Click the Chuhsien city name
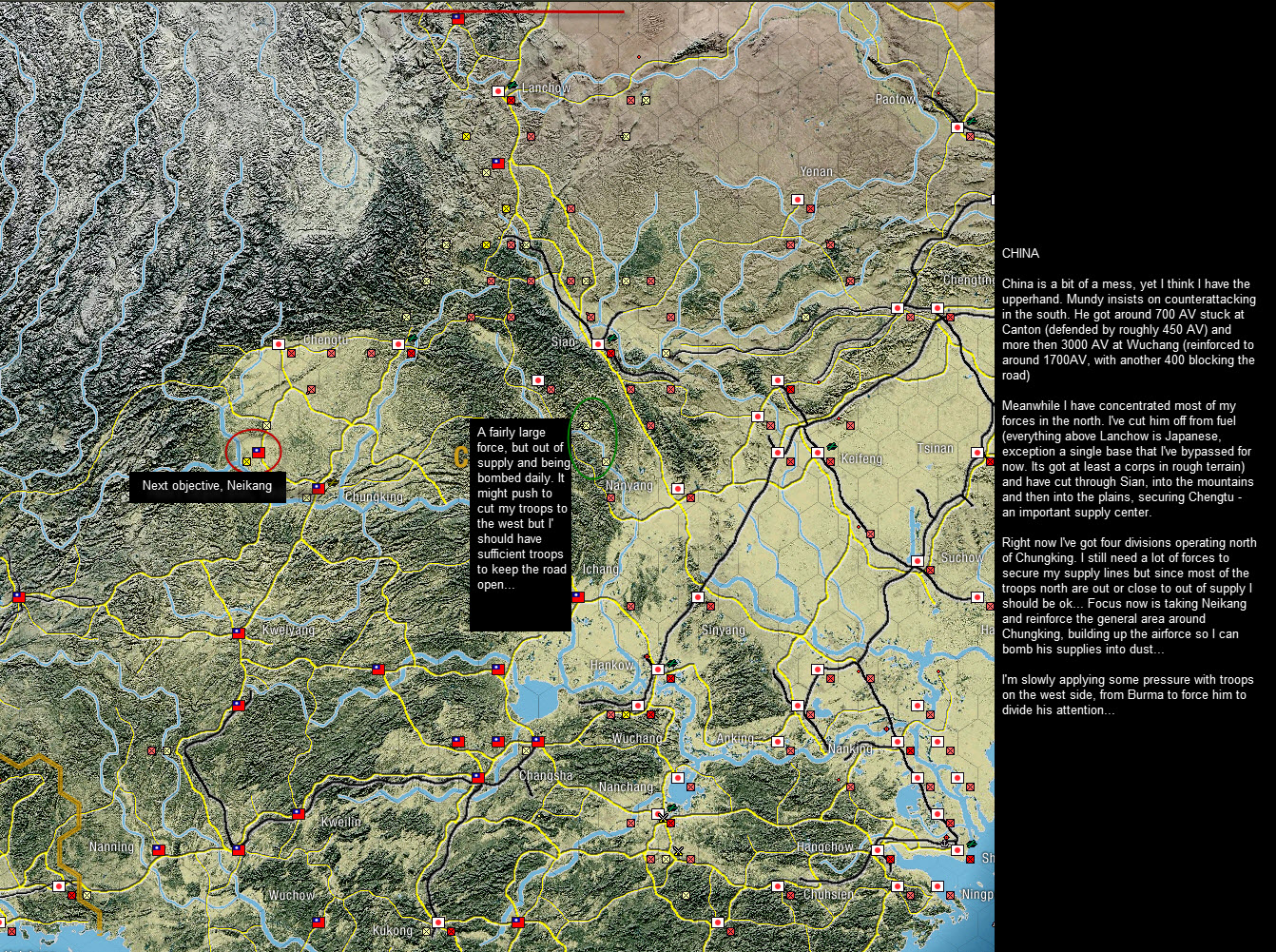This screenshot has width=1276, height=952. [x=828, y=895]
